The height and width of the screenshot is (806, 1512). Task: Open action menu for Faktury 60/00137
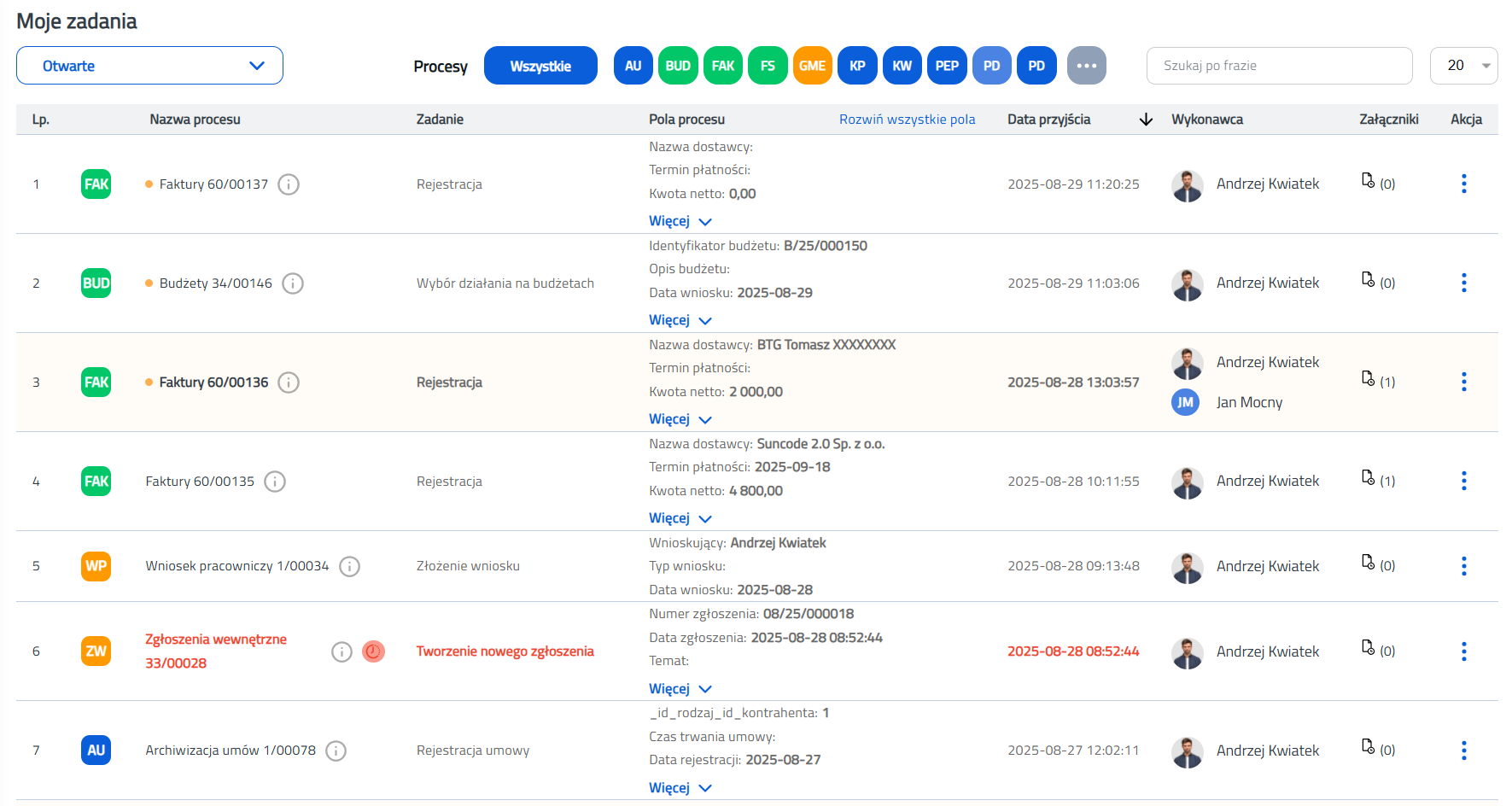1463,184
